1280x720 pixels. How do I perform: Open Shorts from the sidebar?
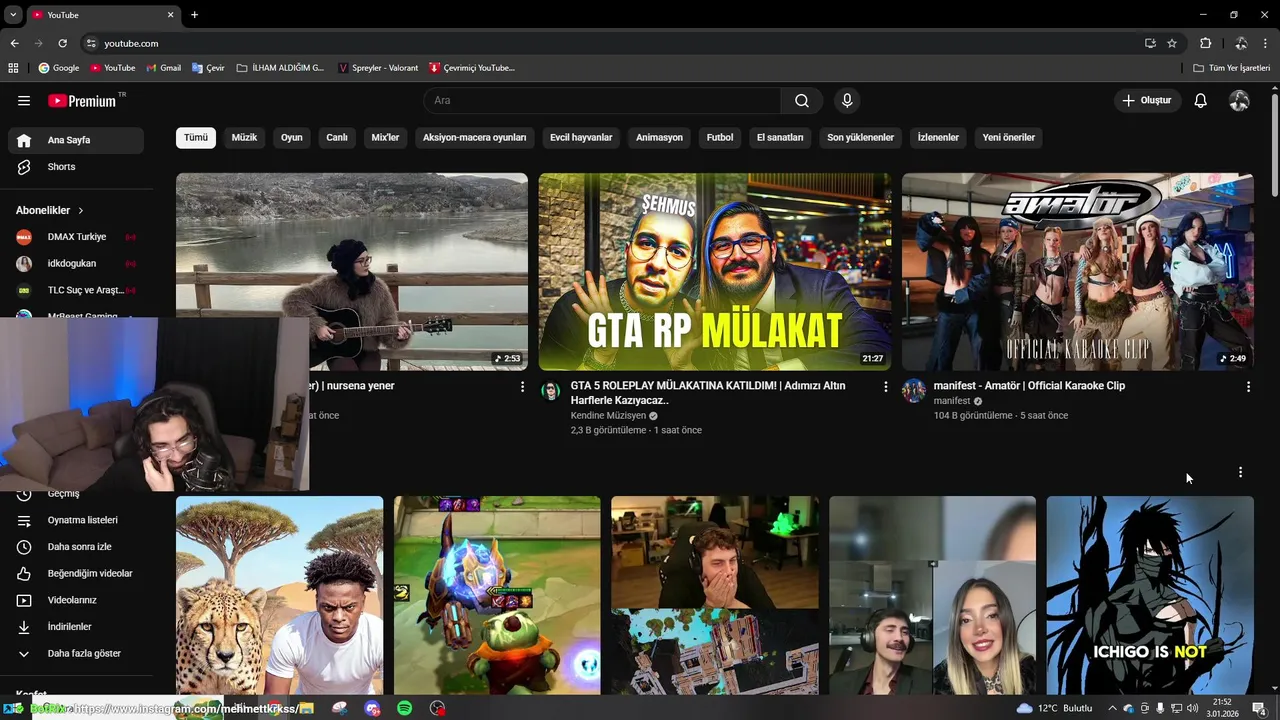(x=76, y=167)
